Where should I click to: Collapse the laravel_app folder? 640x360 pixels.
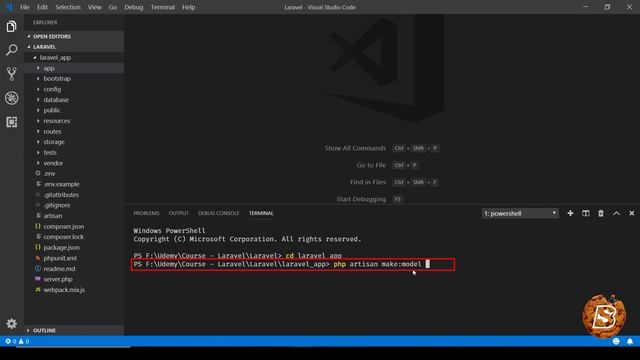click(x=74, y=58)
